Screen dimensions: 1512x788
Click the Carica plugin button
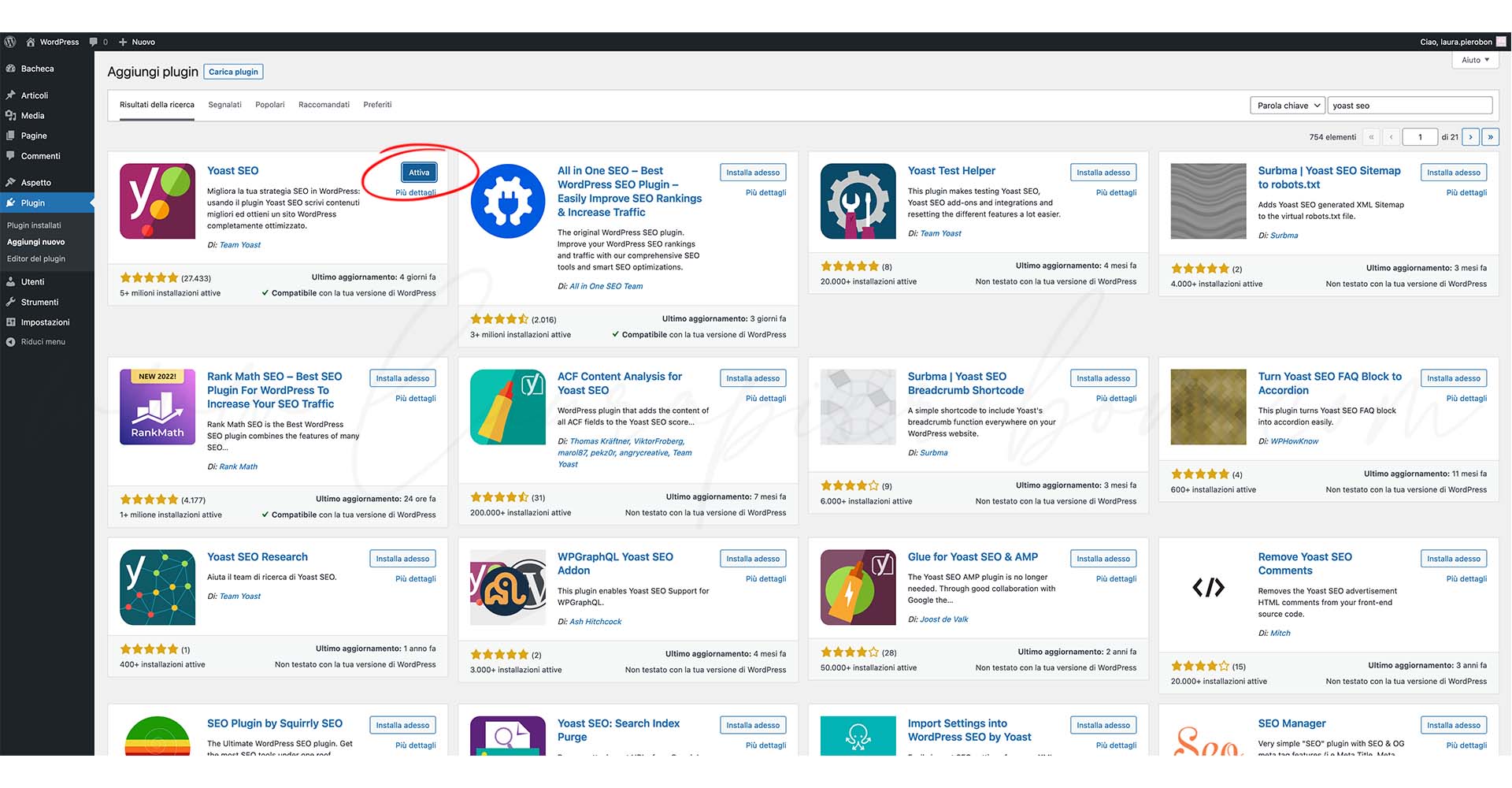click(x=234, y=72)
